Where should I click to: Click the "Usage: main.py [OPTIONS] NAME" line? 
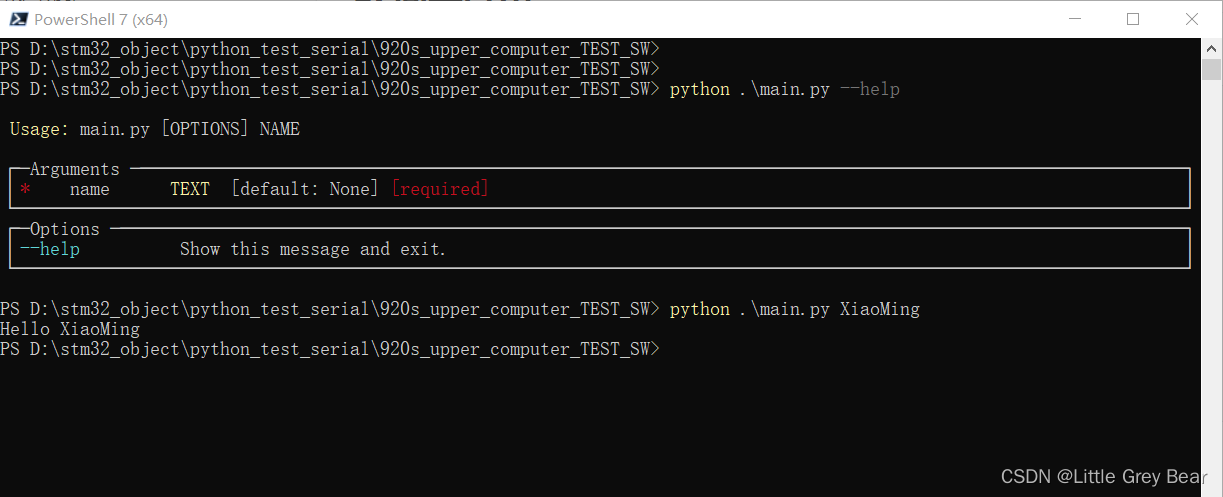(x=155, y=129)
